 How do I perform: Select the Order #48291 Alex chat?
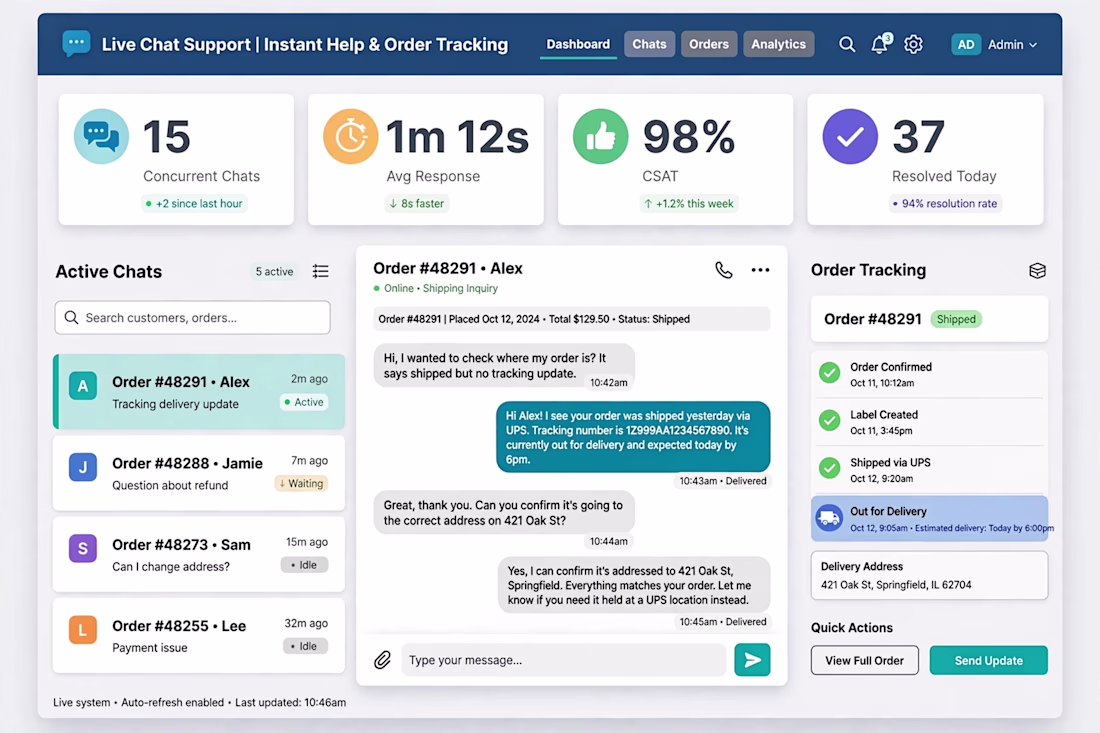[199, 391]
